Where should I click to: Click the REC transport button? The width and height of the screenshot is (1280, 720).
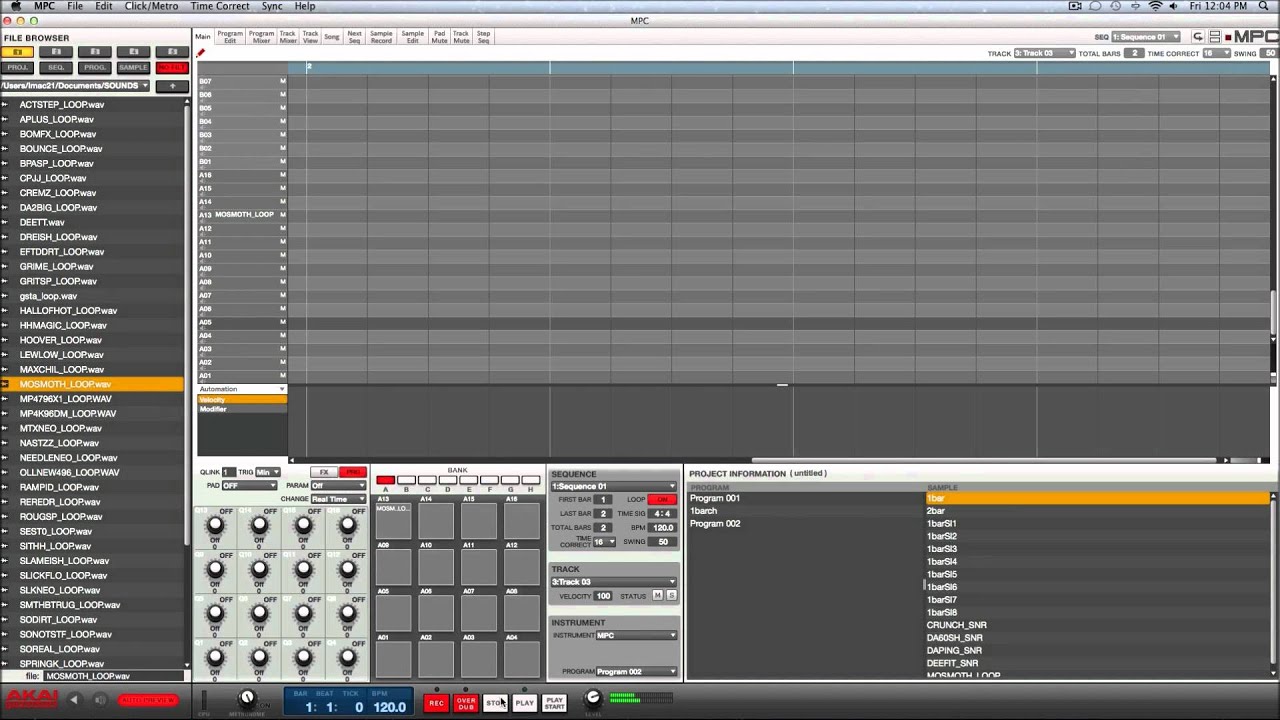pyautogui.click(x=436, y=703)
